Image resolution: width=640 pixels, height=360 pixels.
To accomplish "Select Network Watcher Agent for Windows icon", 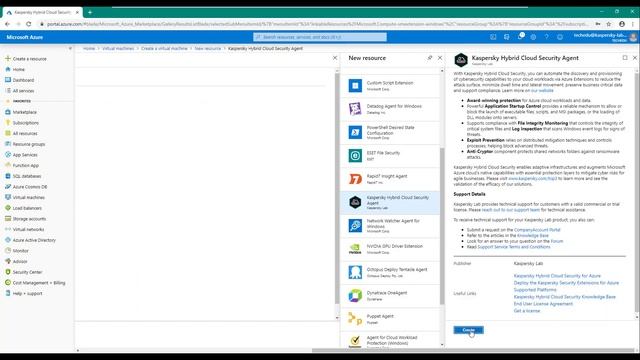I will [x=355, y=225].
